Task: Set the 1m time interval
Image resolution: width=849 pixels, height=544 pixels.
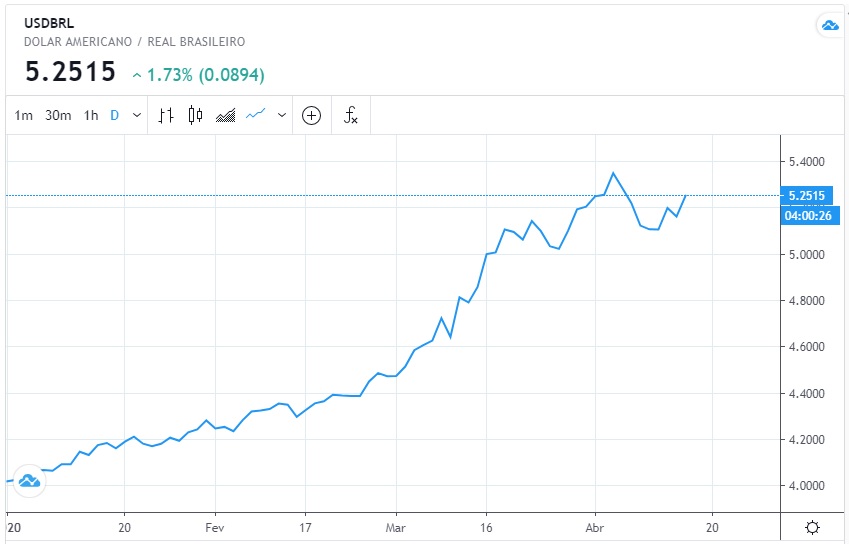Action: [x=24, y=115]
